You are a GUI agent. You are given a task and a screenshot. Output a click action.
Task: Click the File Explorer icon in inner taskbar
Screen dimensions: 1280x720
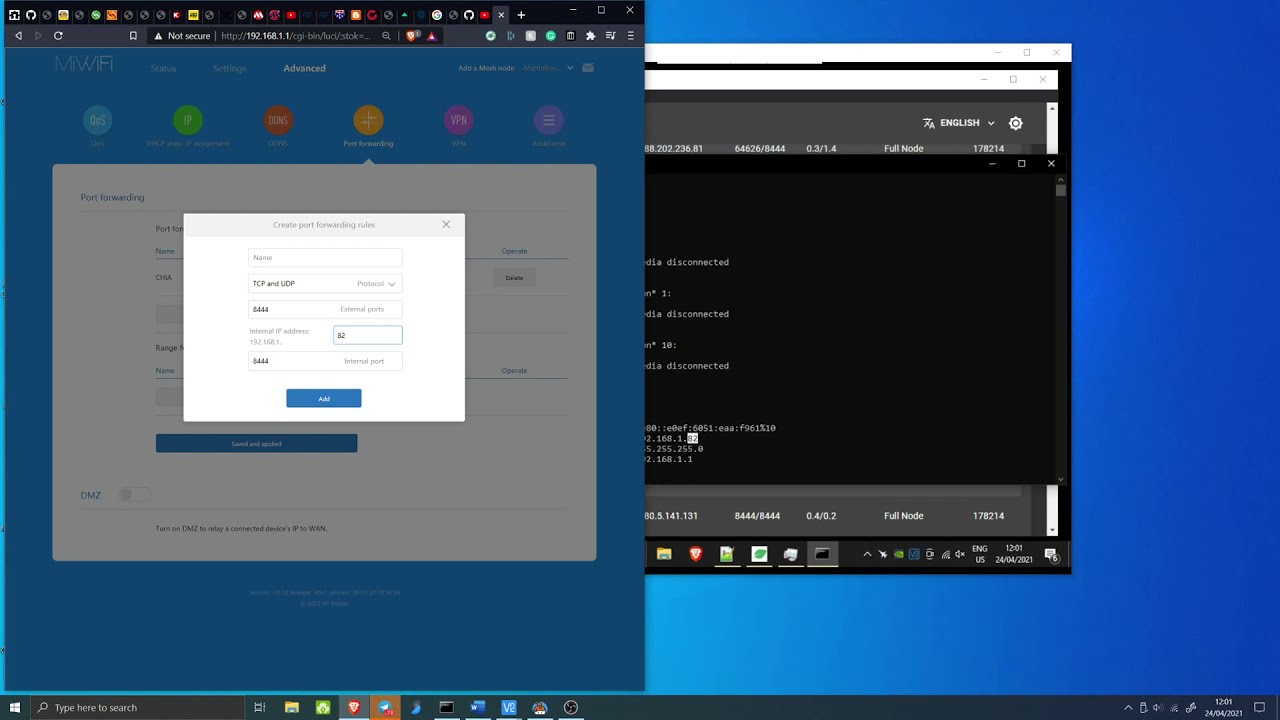tap(664, 554)
